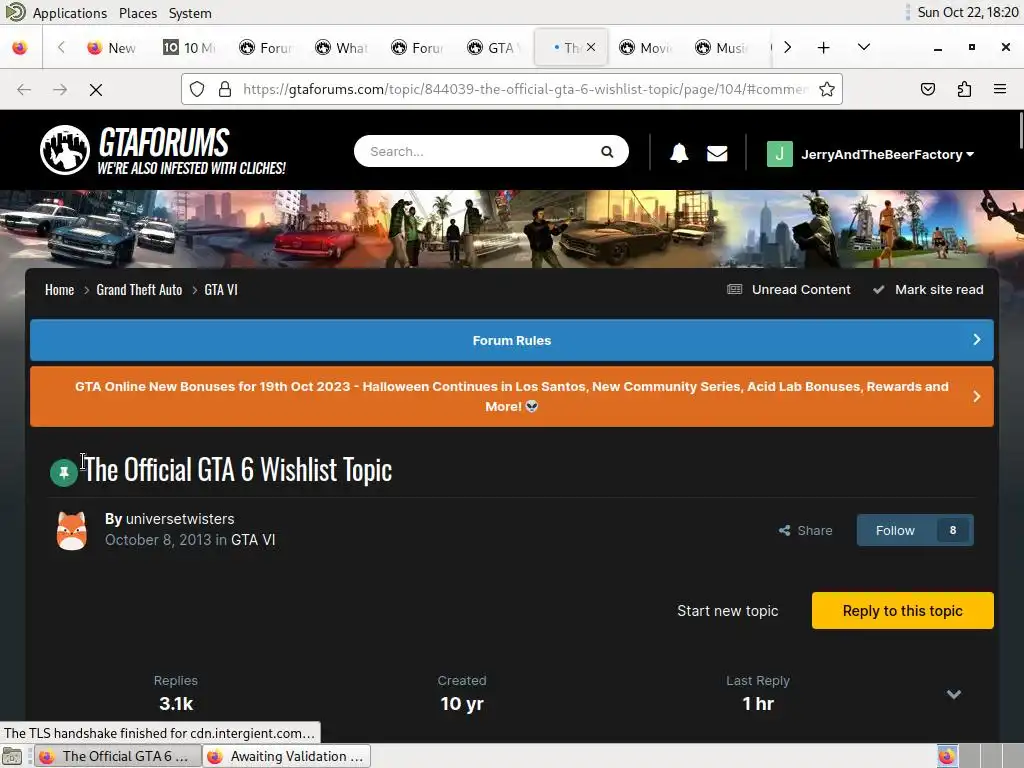Image resolution: width=1024 pixels, height=768 pixels.
Task: Open GTA VI link beside date
Action: click(x=253, y=540)
